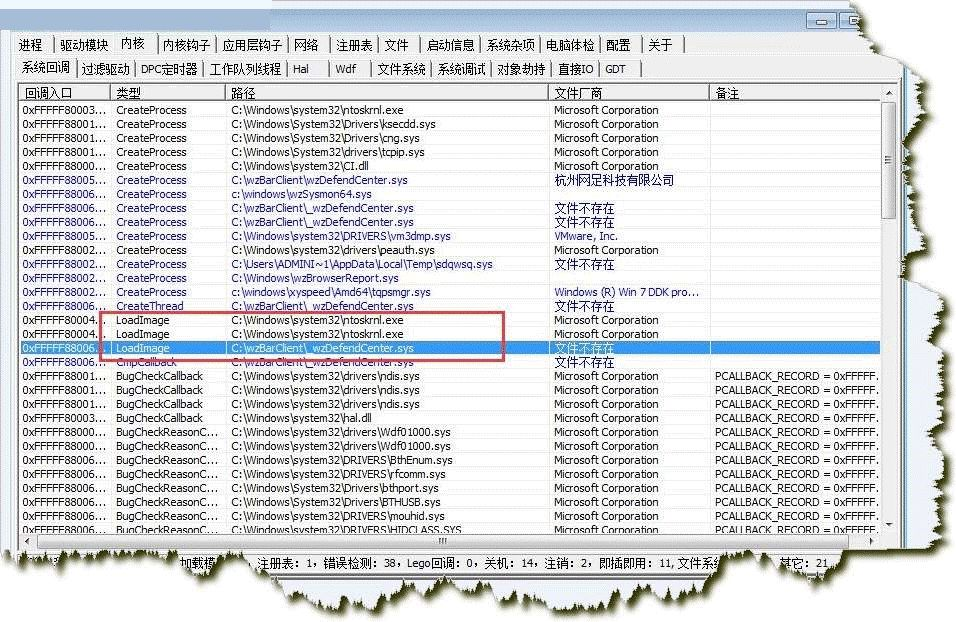Select row with cng.sys path
This screenshot has height=622, width=956.
coord(449,138)
